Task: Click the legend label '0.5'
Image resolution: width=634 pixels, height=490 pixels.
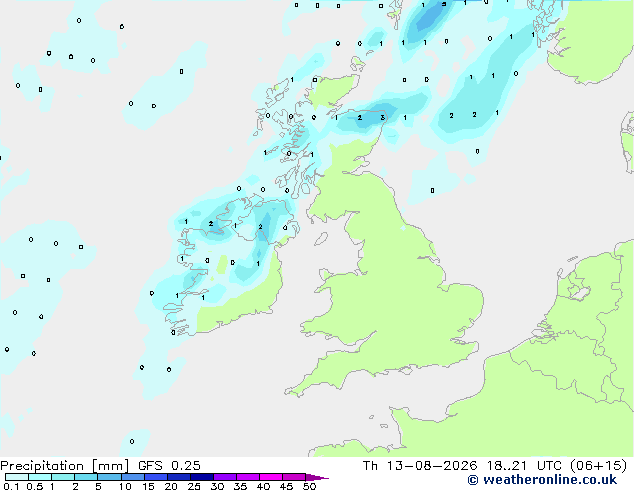Action: pos(34,486)
